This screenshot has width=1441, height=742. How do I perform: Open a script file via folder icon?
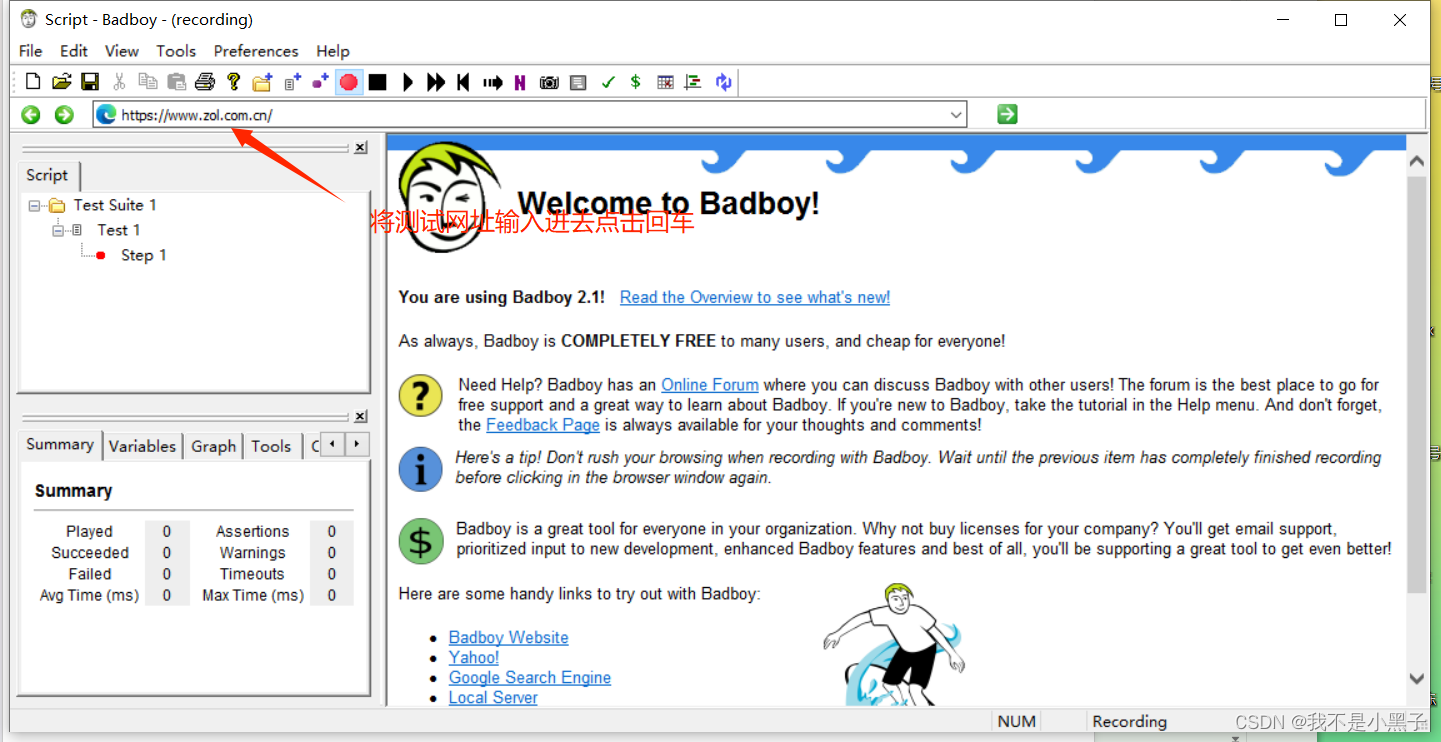[x=62, y=82]
